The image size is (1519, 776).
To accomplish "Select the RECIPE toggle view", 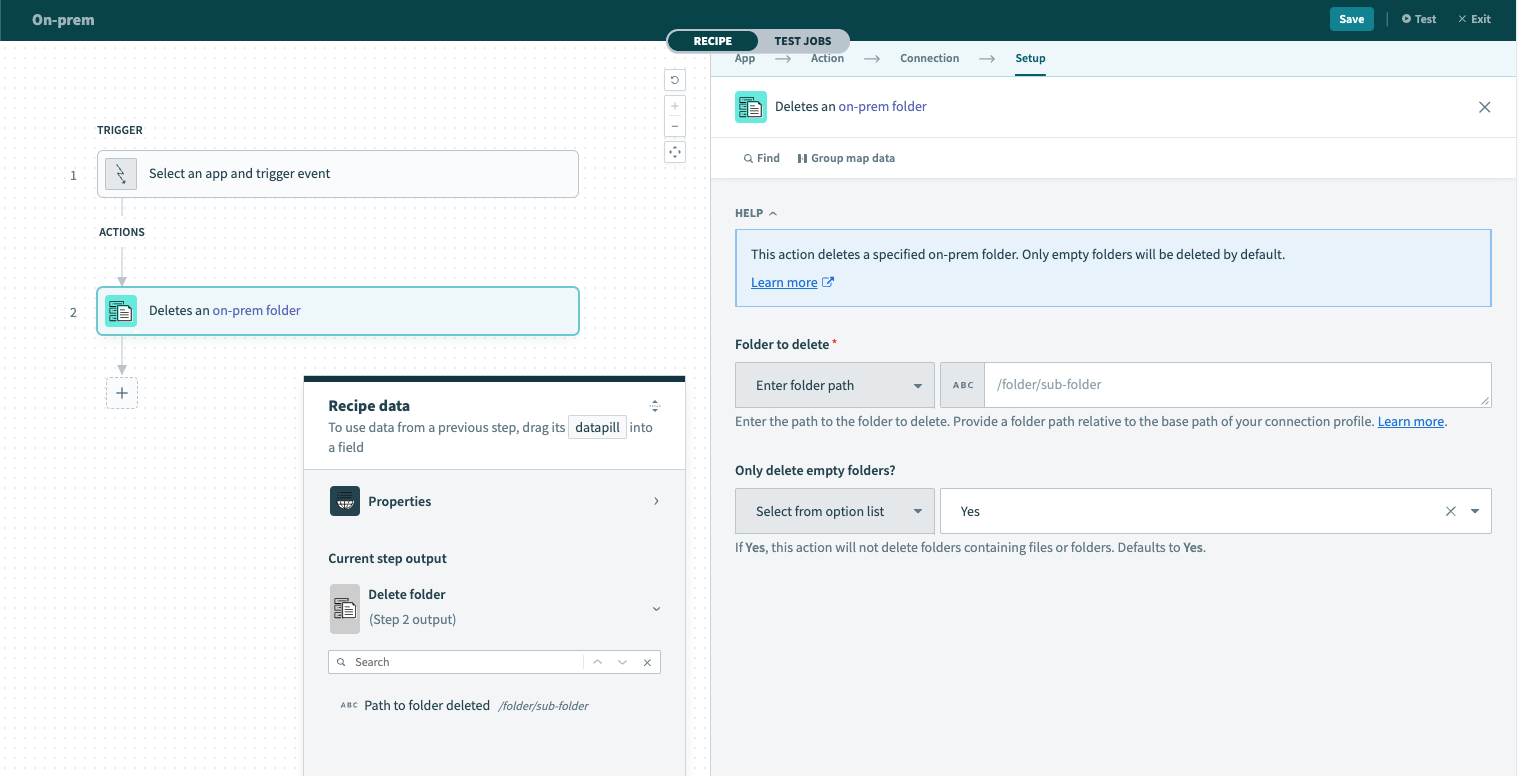I will (x=712, y=41).
